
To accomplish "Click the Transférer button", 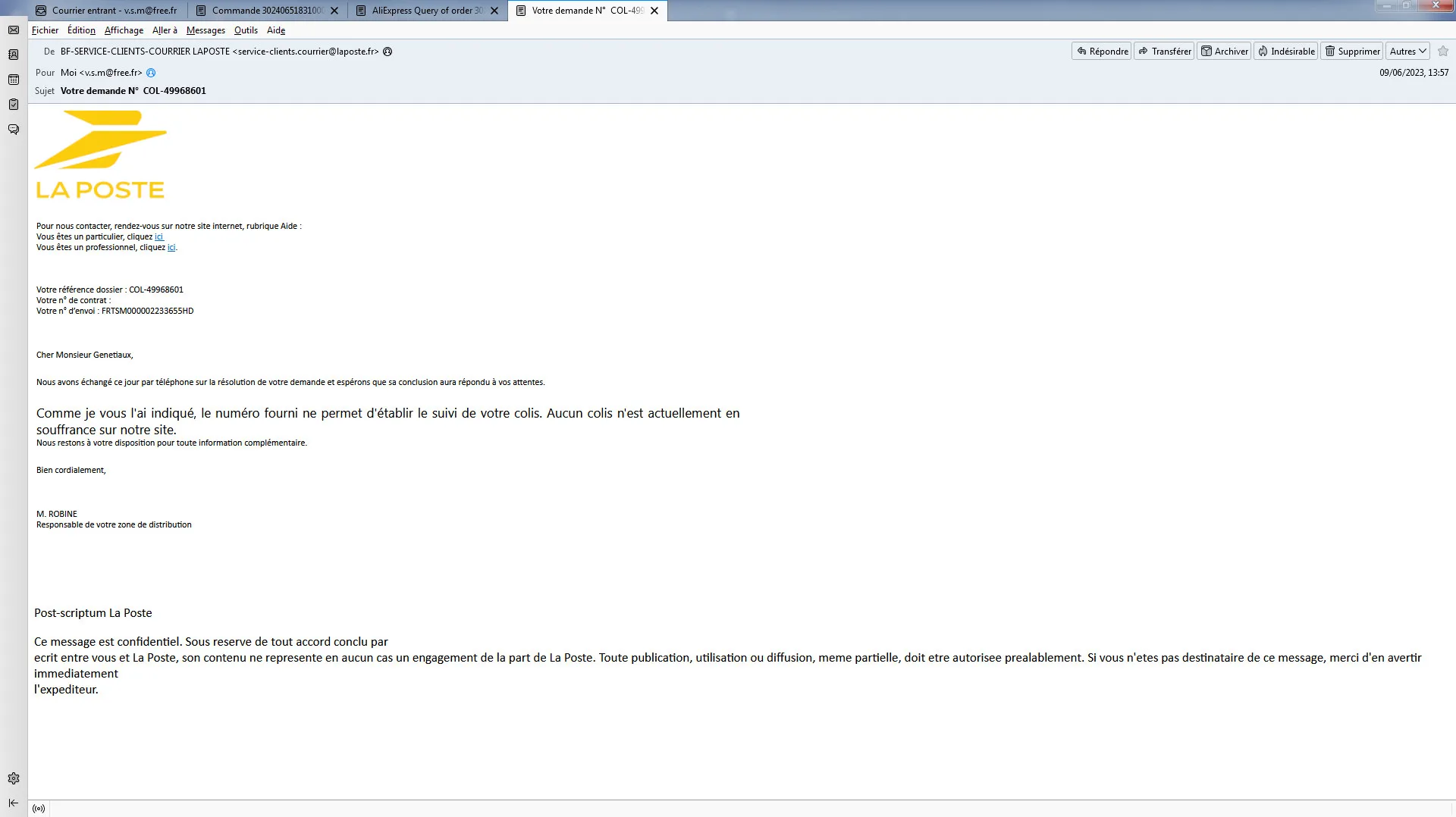I will (x=1164, y=51).
